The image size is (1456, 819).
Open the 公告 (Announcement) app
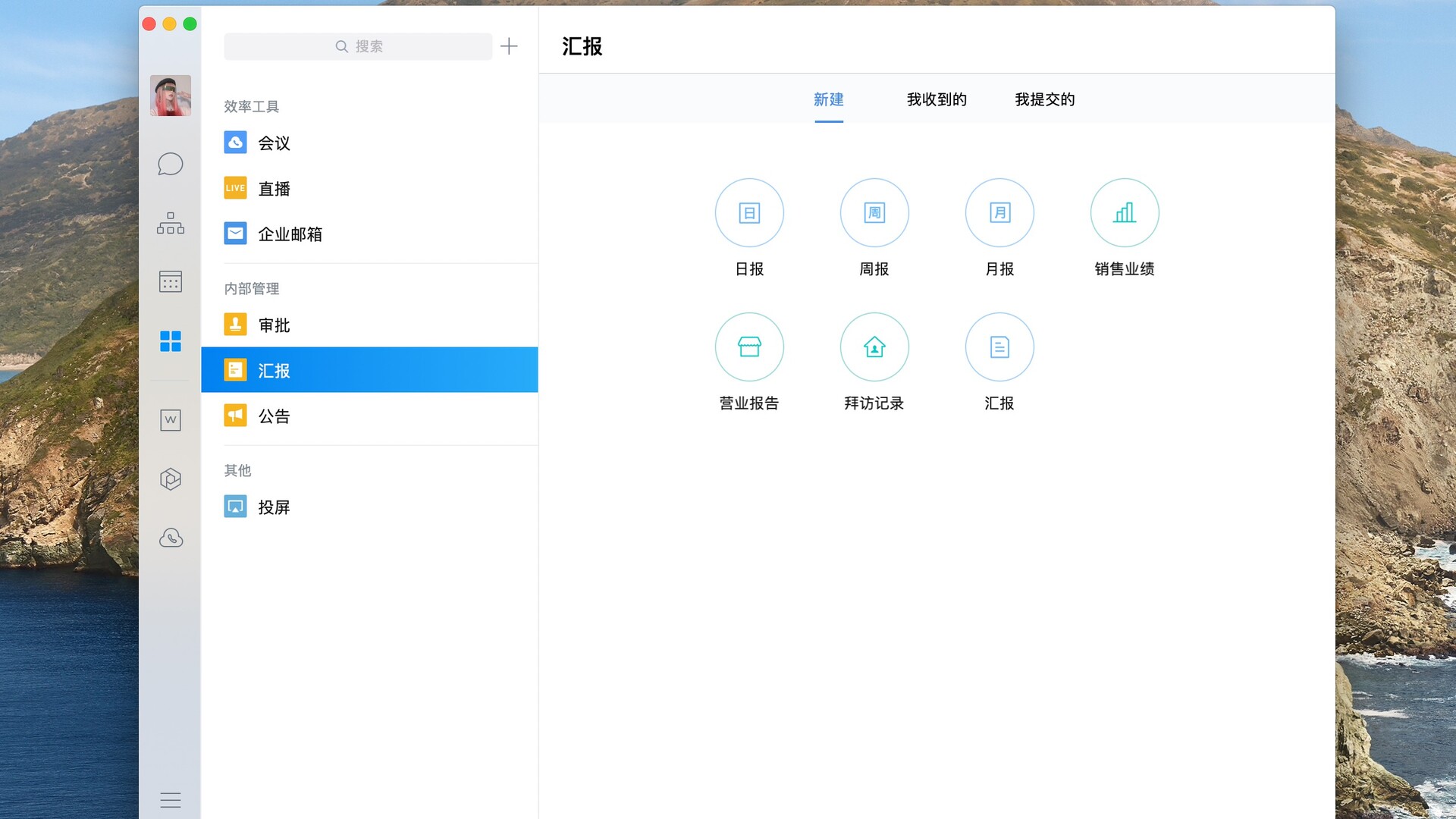[x=274, y=415]
